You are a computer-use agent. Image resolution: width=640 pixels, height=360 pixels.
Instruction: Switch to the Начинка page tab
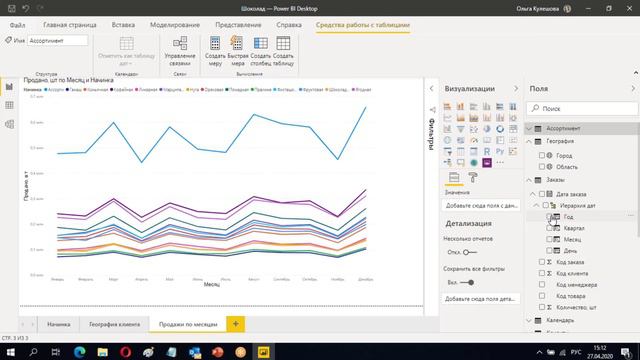point(58,324)
